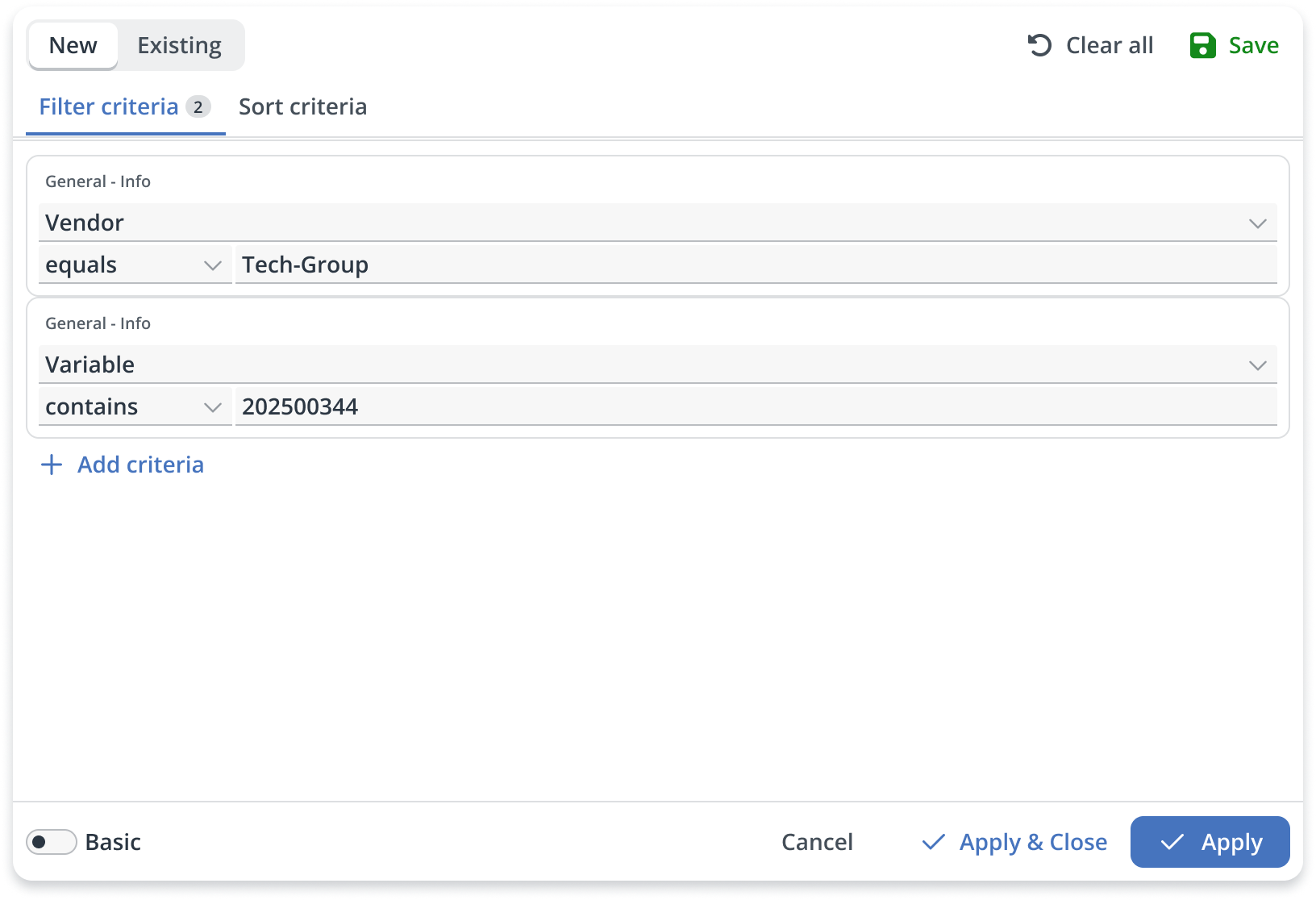1316x900 pixels.
Task: Click the Clear all text label
Action: pos(1109,45)
